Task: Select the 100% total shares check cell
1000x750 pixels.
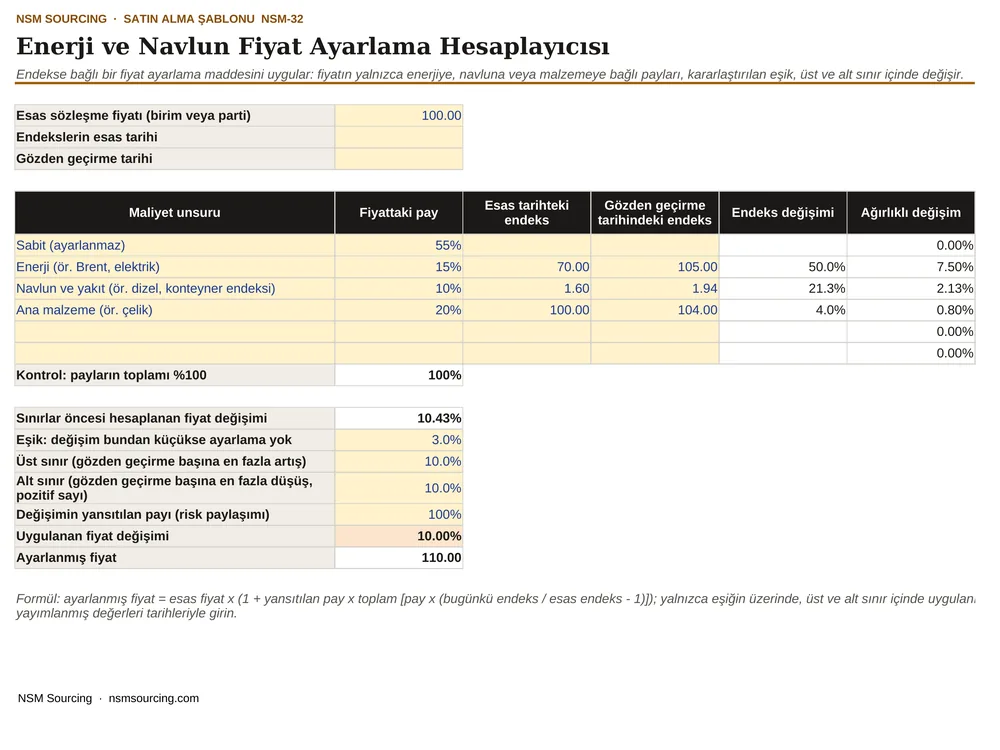Action: [399, 376]
